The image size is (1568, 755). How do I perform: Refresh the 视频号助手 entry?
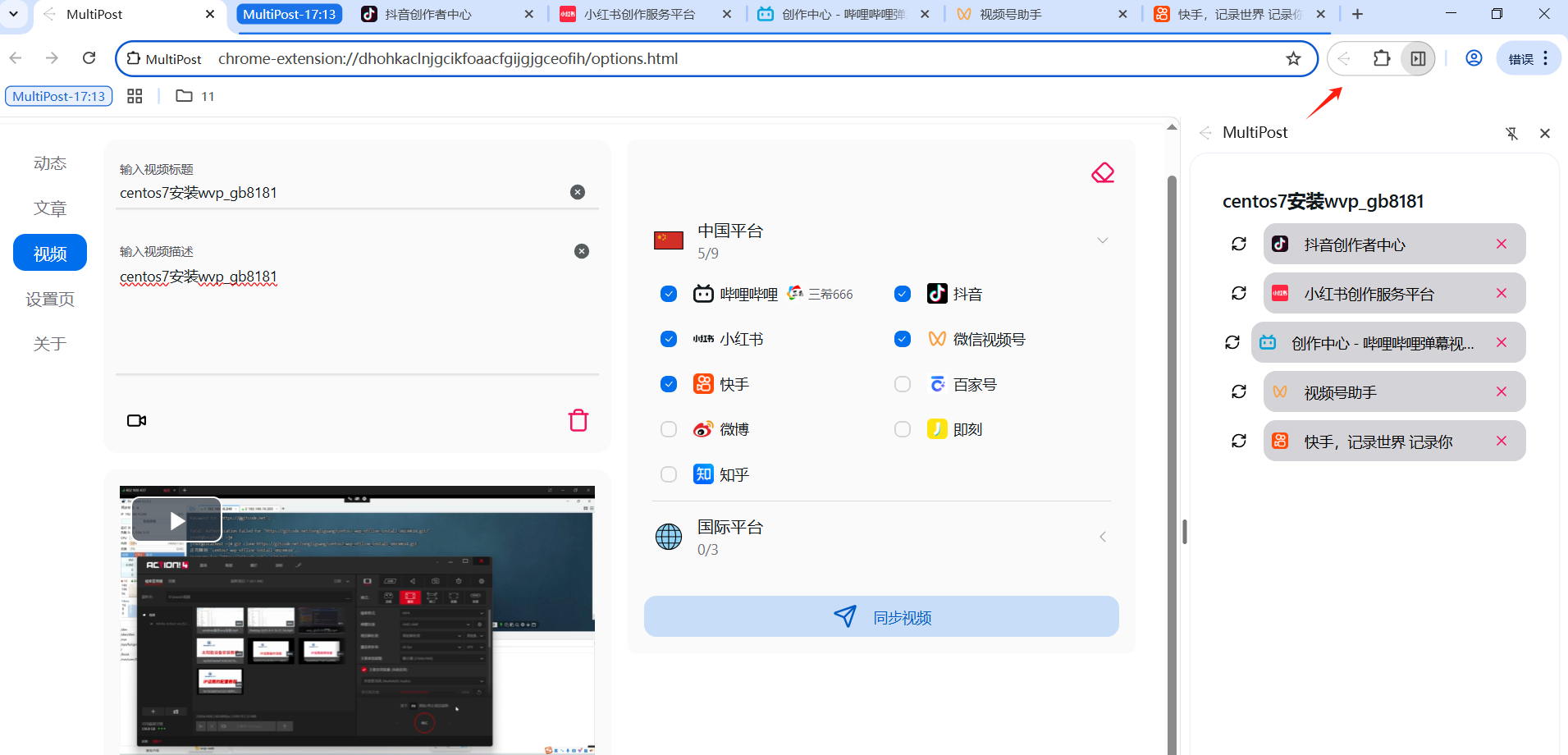point(1239,391)
